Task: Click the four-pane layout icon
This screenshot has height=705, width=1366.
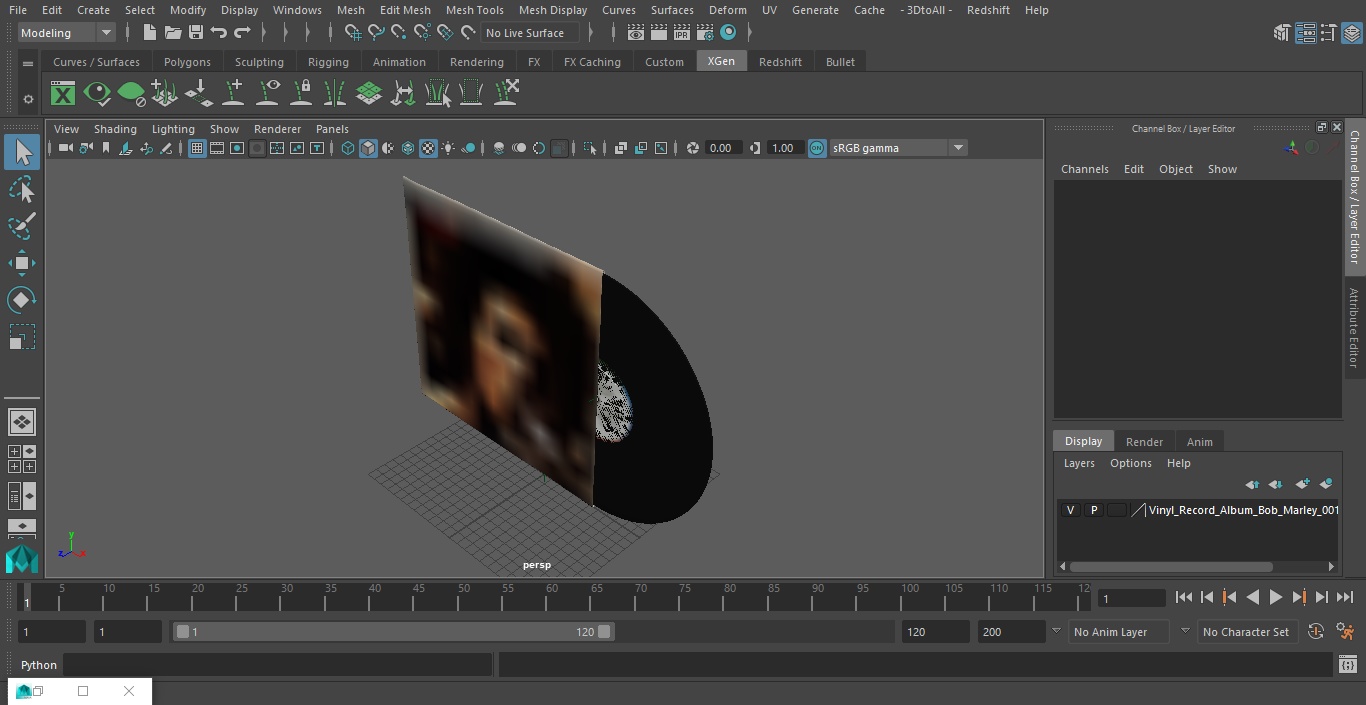Action: click(x=22, y=459)
